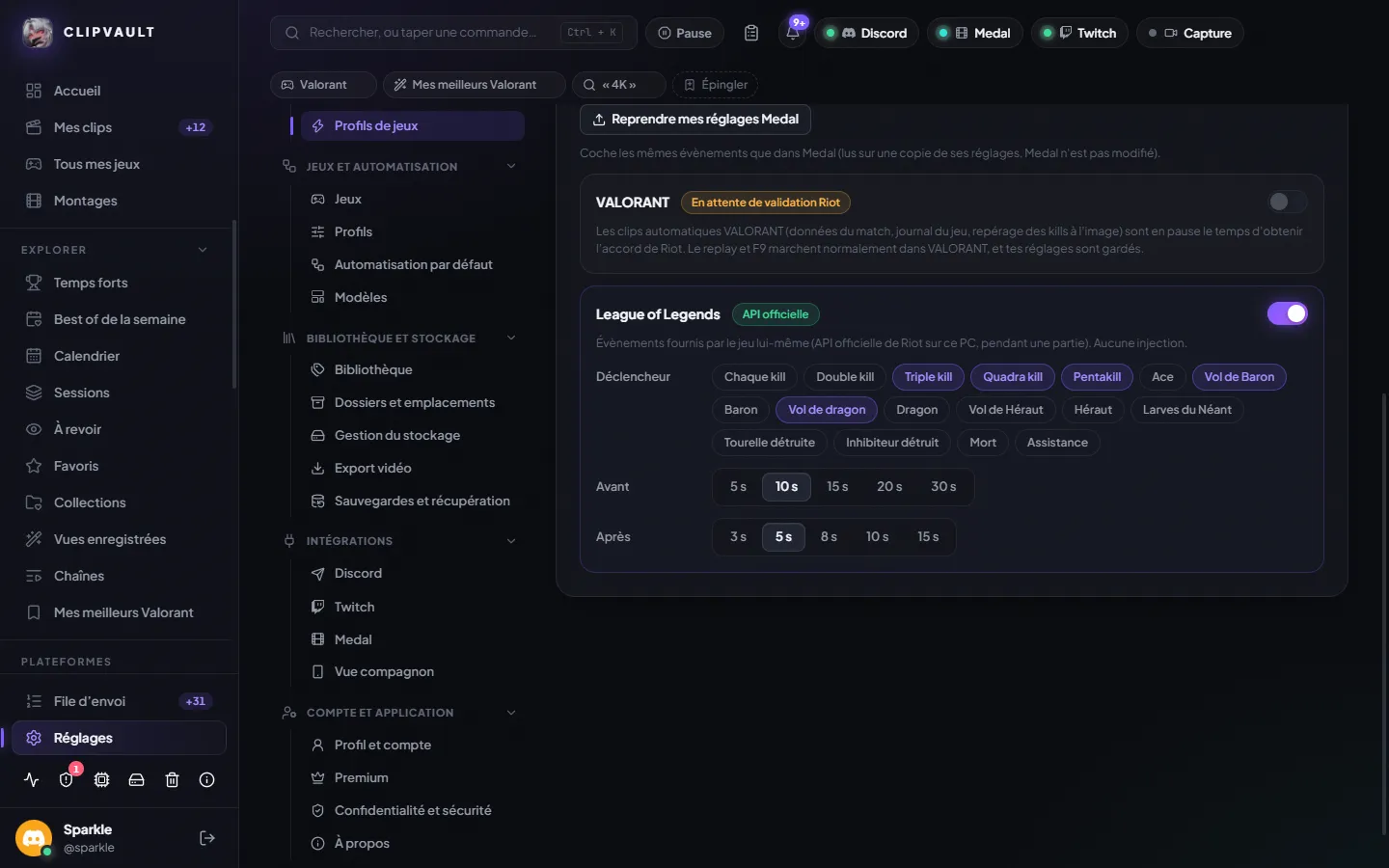Deselect the Triple kill trigger
1389x868 pixels.
928,377
